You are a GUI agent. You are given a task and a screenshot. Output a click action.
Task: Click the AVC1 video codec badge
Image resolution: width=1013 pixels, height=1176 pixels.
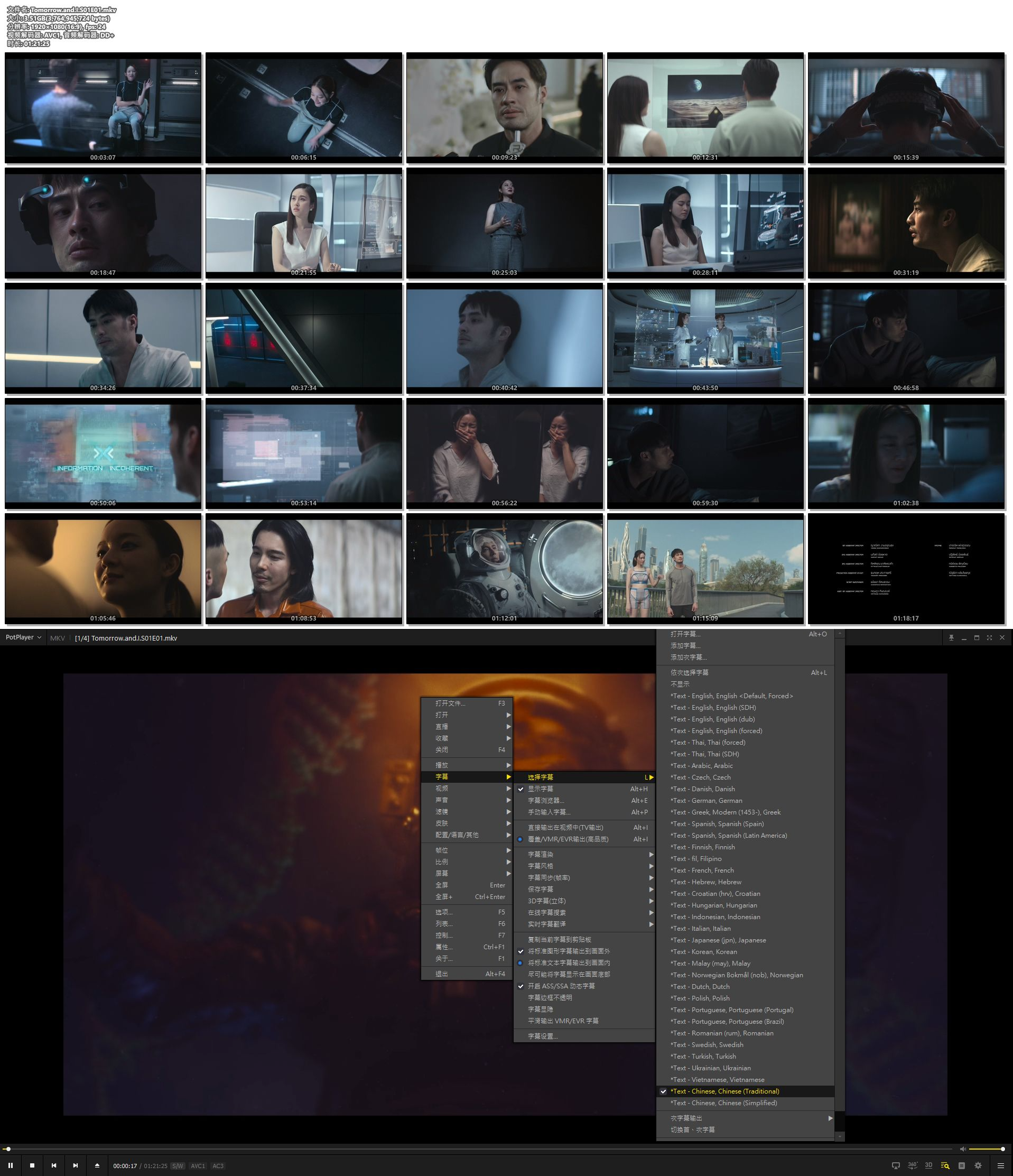tap(198, 1166)
